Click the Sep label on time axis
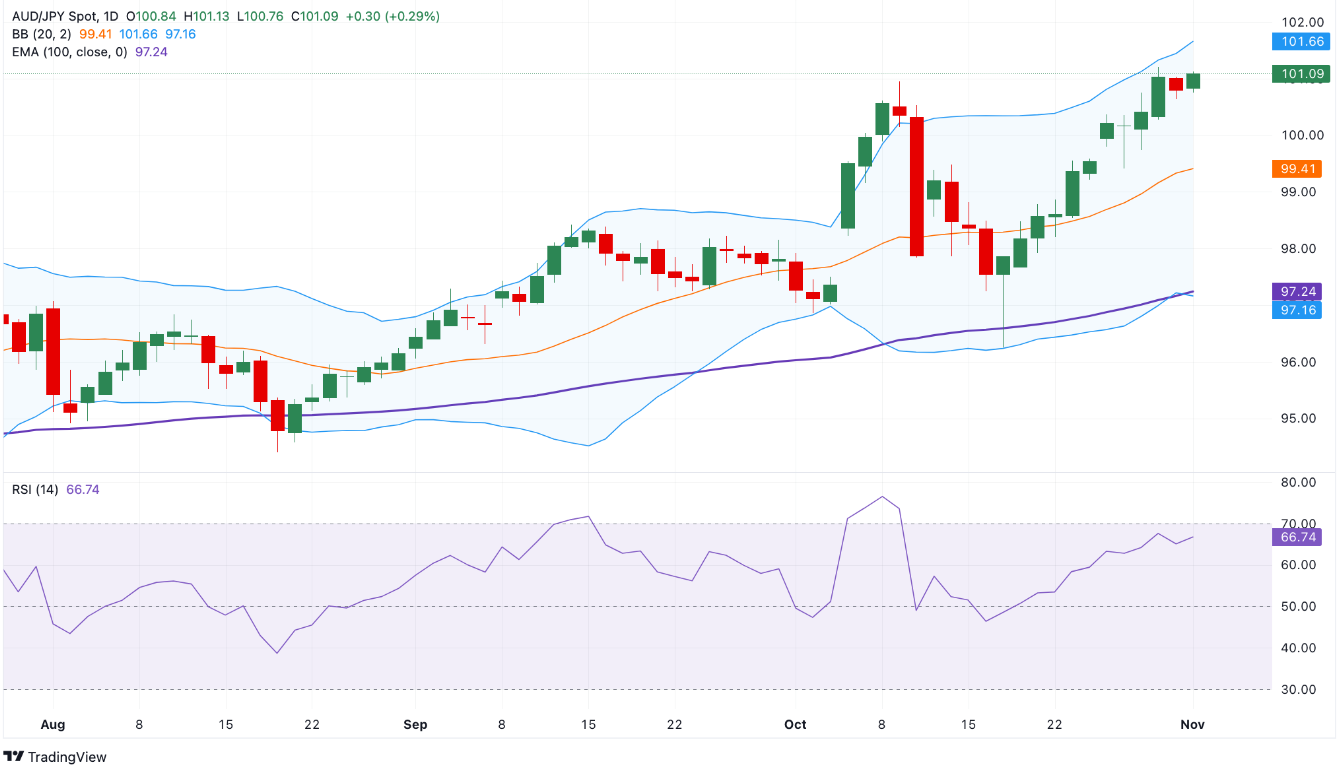The image size is (1341, 768). coord(415,724)
